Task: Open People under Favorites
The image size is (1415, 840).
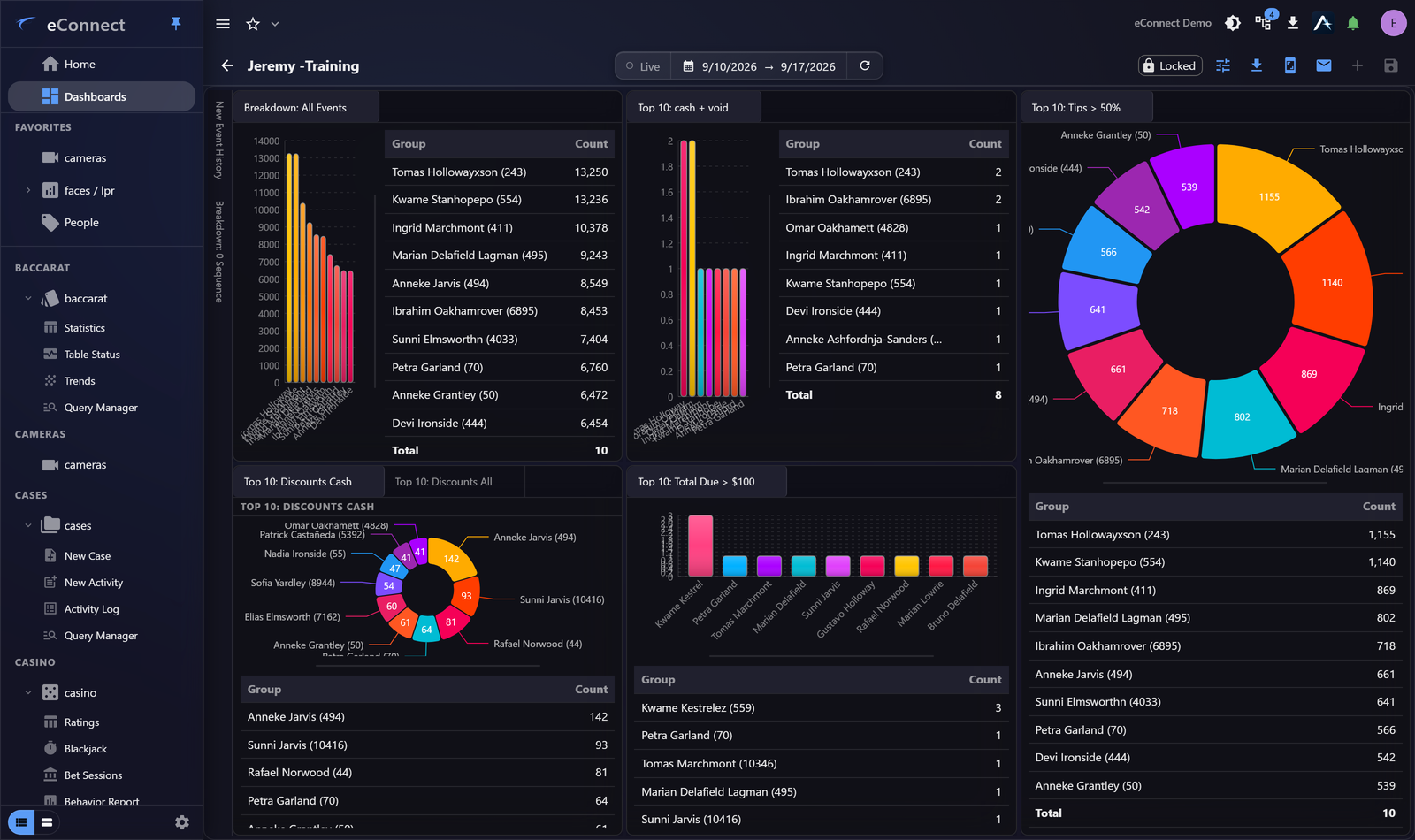Action: pyautogui.click(x=102, y=222)
